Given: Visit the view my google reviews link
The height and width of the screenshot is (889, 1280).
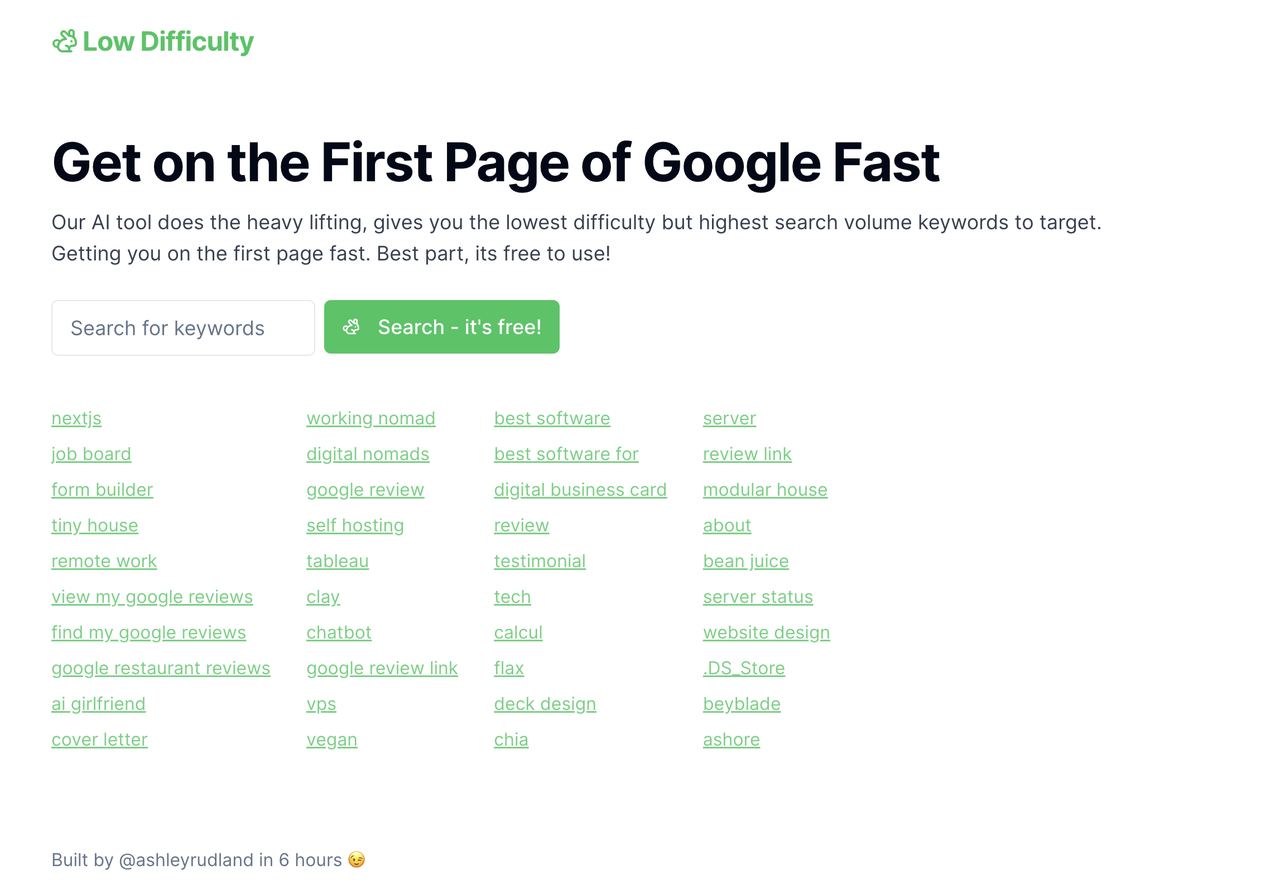Looking at the screenshot, I should pyautogui.click(x=152, y=597).
